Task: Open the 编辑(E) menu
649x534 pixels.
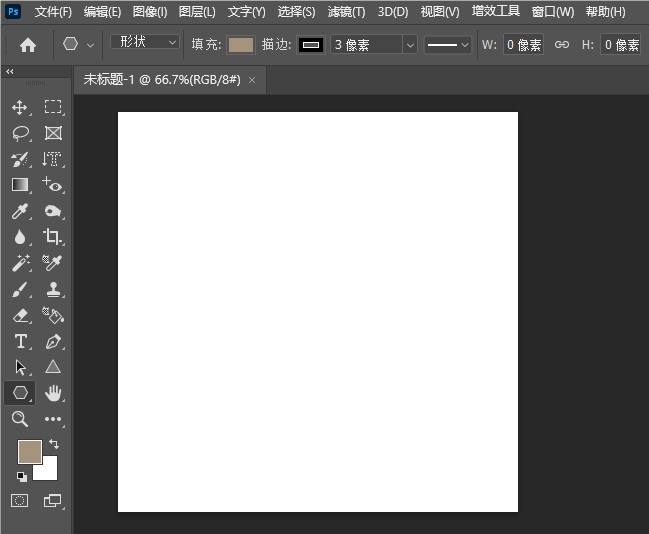Action: pyautogui.click(x=102, y=12)
